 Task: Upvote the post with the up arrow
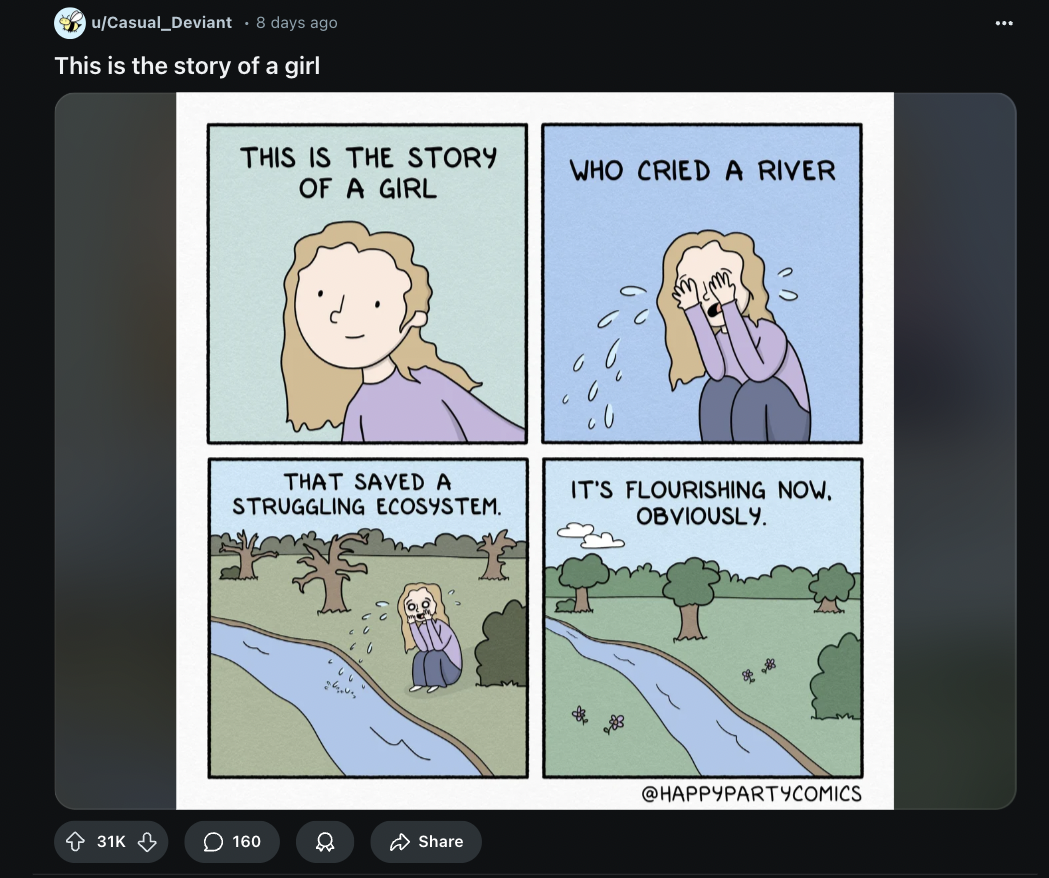(x=75, y=841)
